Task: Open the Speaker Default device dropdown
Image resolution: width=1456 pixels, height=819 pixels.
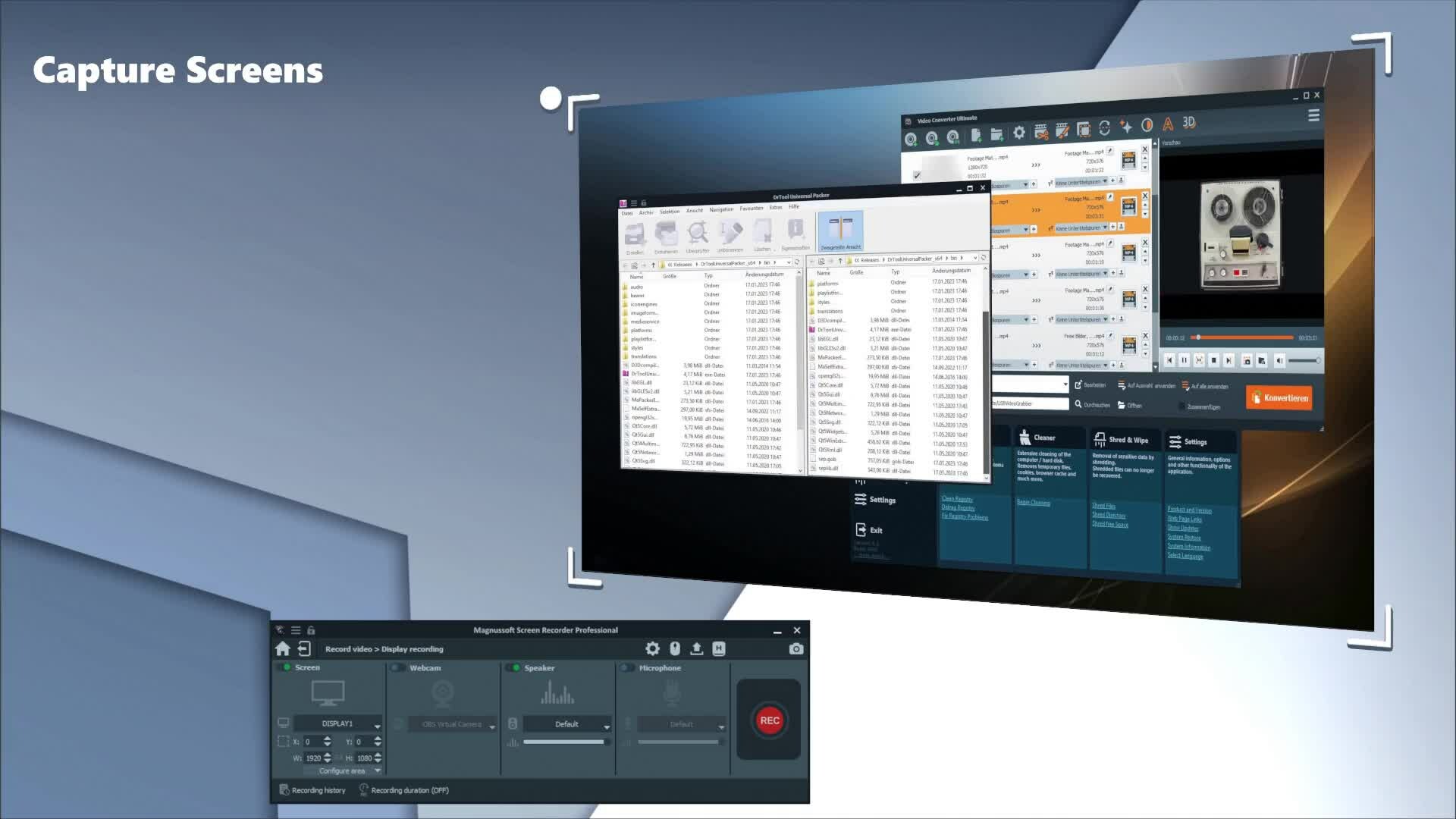Action: pos(567,724)
